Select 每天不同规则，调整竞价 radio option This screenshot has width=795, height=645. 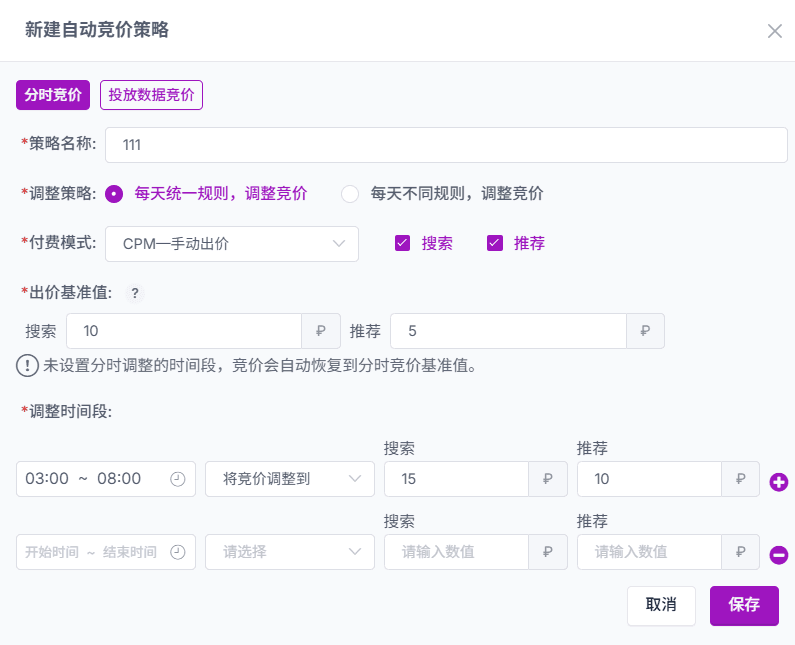pos(350,194)
